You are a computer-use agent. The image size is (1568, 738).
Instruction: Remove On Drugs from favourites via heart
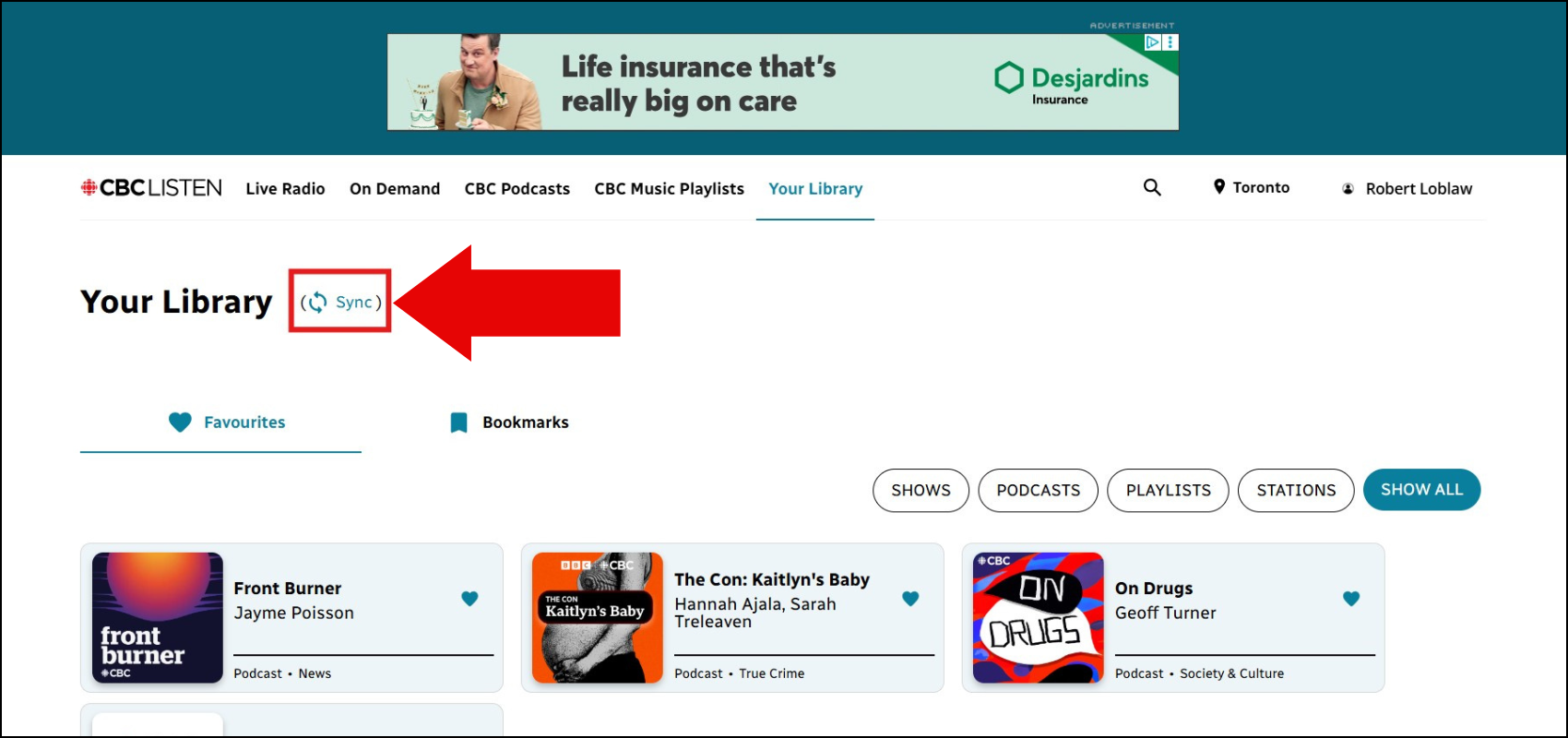tap(1351, 598)
